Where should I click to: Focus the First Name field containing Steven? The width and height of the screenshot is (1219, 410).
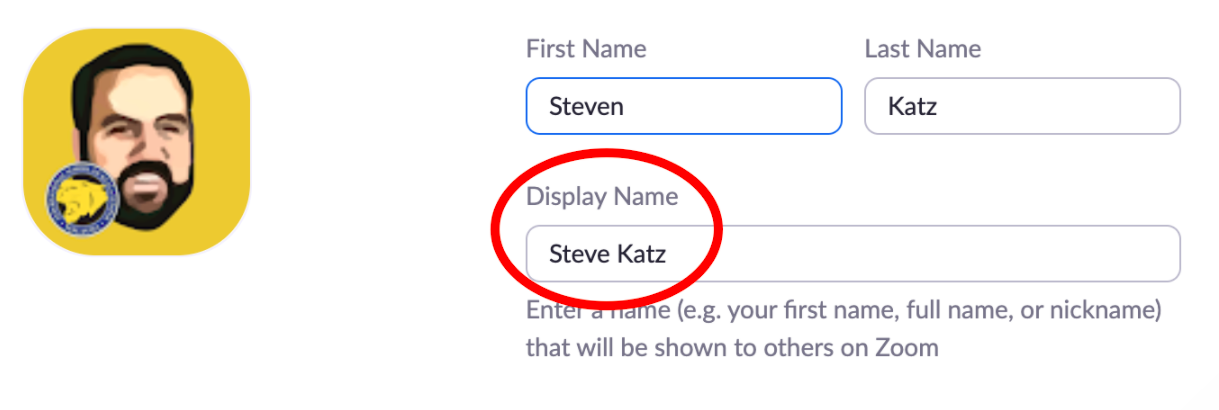point(684,106)
